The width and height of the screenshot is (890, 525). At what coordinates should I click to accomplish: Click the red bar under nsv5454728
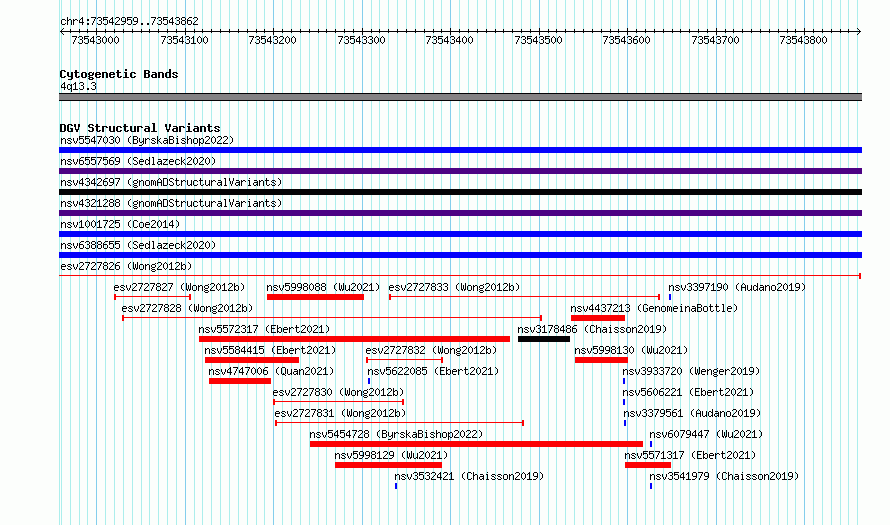pos(476,444)
